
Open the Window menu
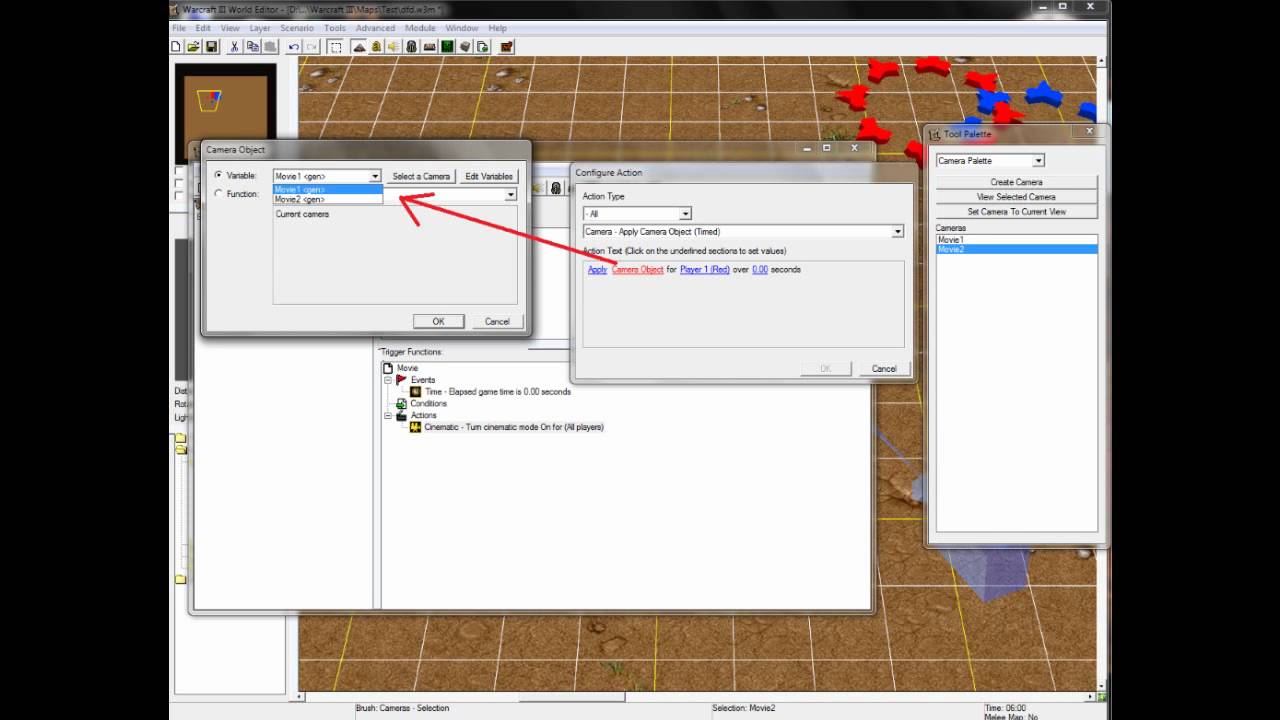point(461,28)
